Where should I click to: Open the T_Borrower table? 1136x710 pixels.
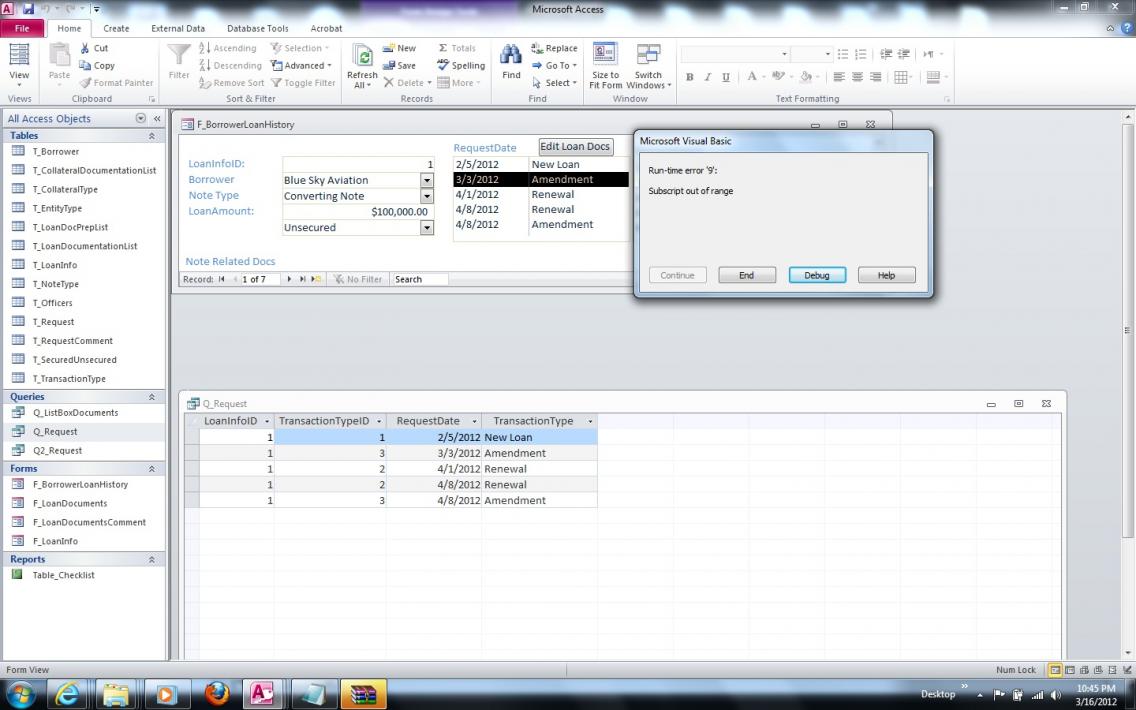(x=56, y=151)
